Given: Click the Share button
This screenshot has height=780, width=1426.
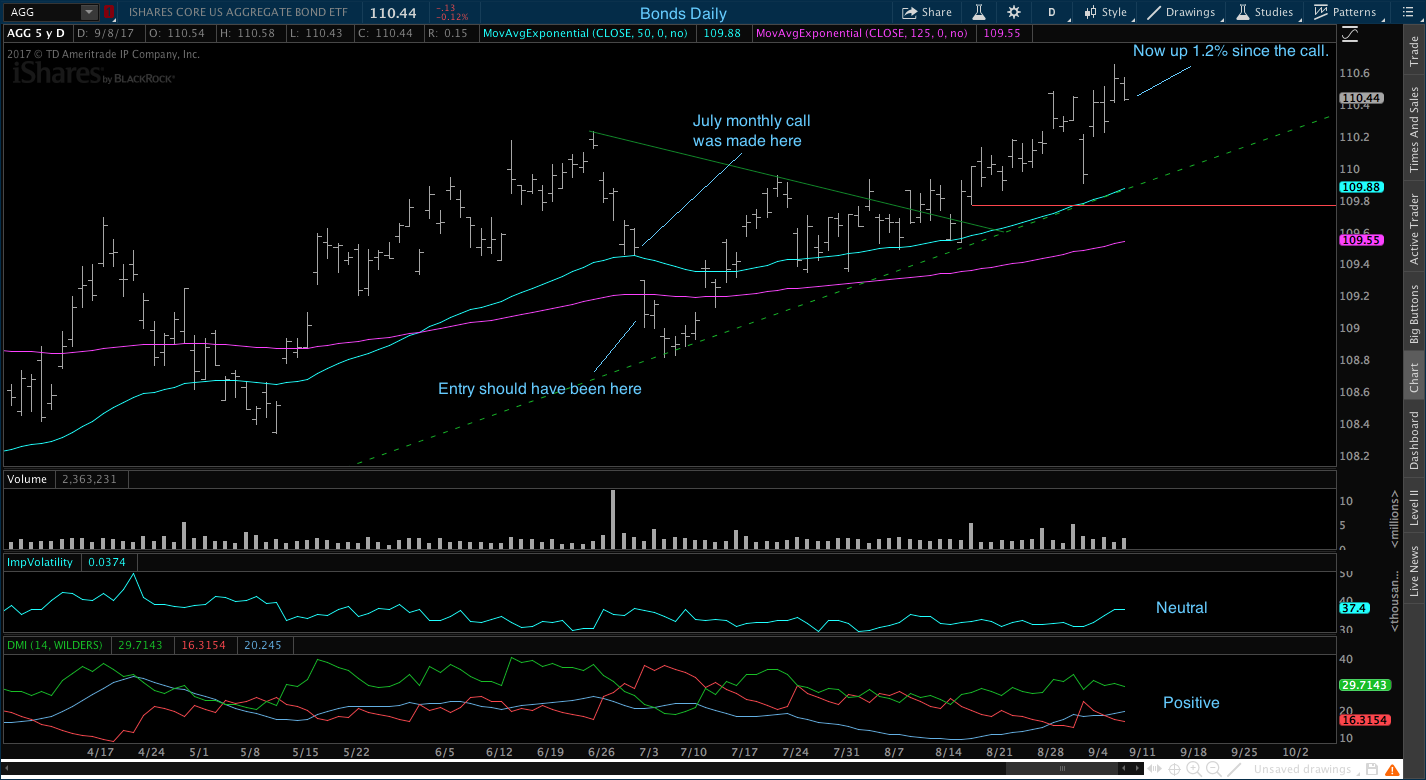Looking at the screenshot, I should (927, 12).
